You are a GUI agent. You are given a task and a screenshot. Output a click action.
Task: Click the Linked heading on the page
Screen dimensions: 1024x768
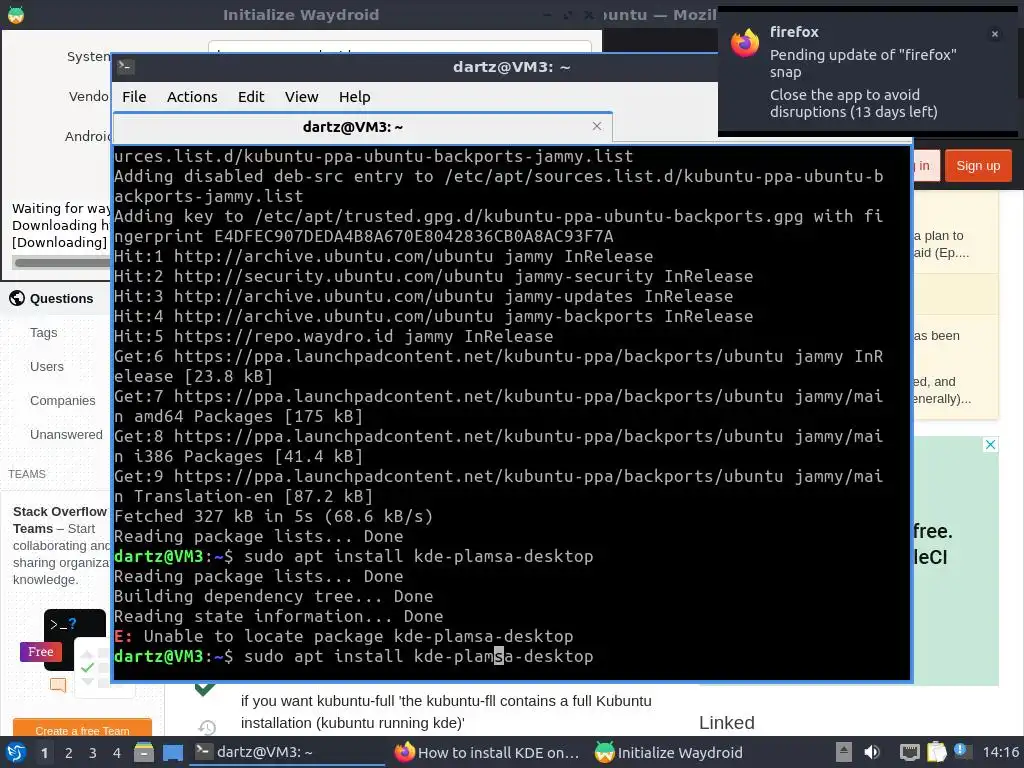(726, 722)
